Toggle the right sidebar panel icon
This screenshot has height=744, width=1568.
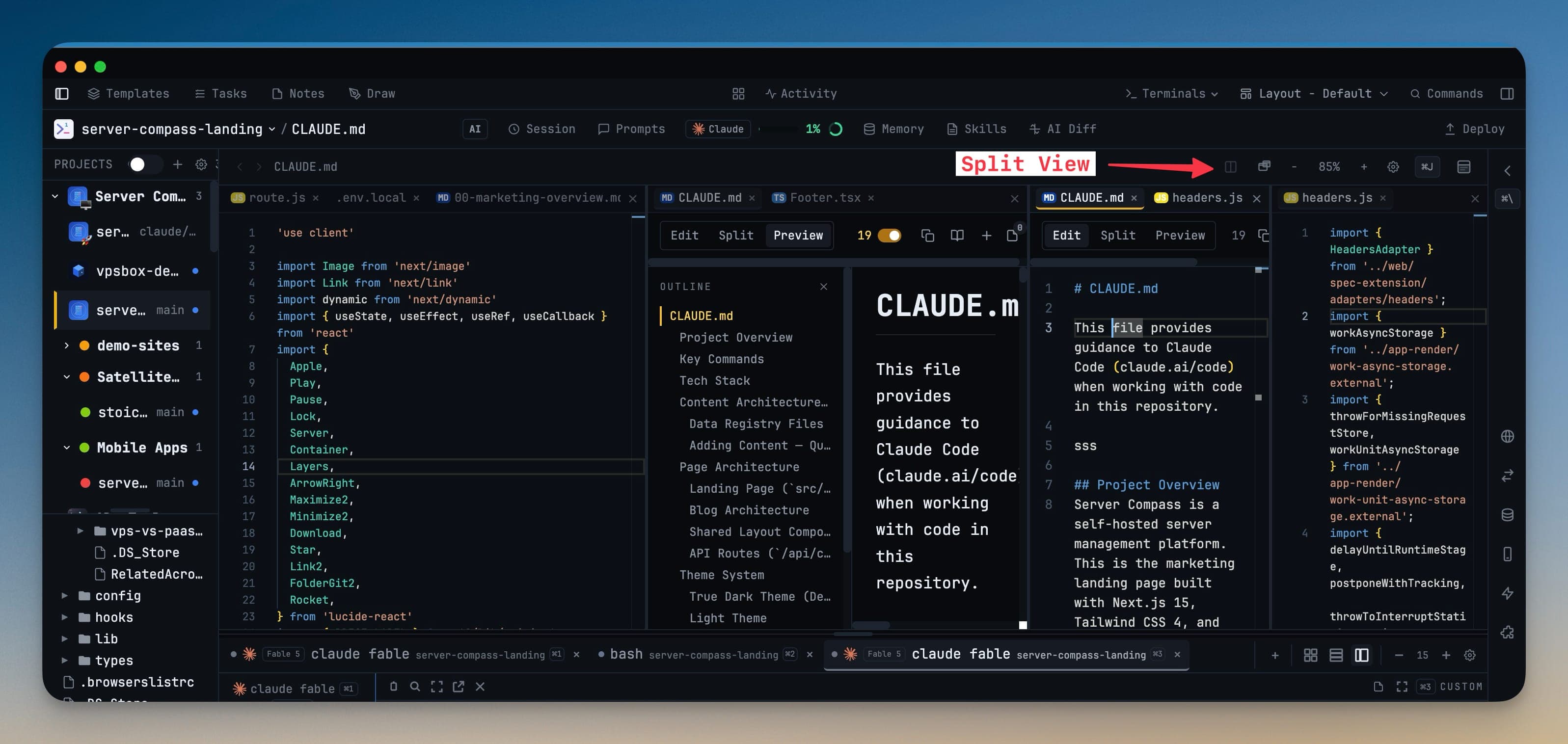click(x=1507, y=94)
